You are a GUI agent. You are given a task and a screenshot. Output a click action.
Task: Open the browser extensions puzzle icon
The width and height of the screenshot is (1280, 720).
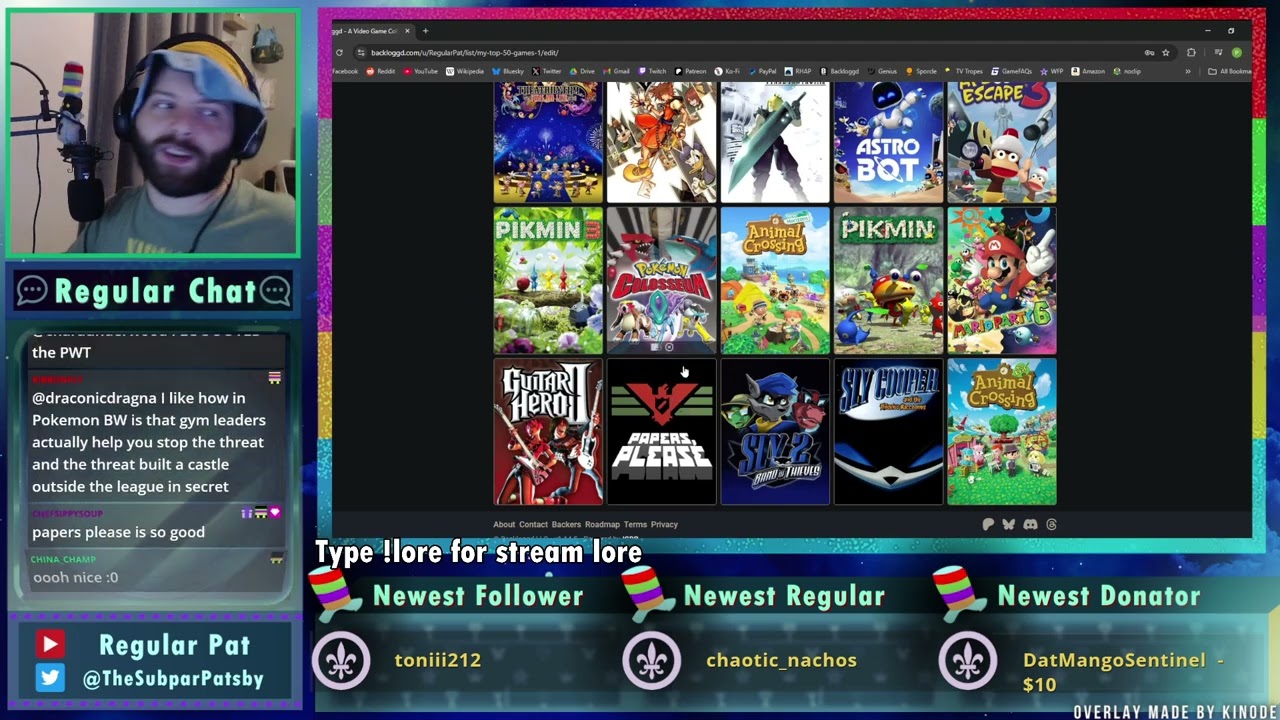[x=1191, y=52]
